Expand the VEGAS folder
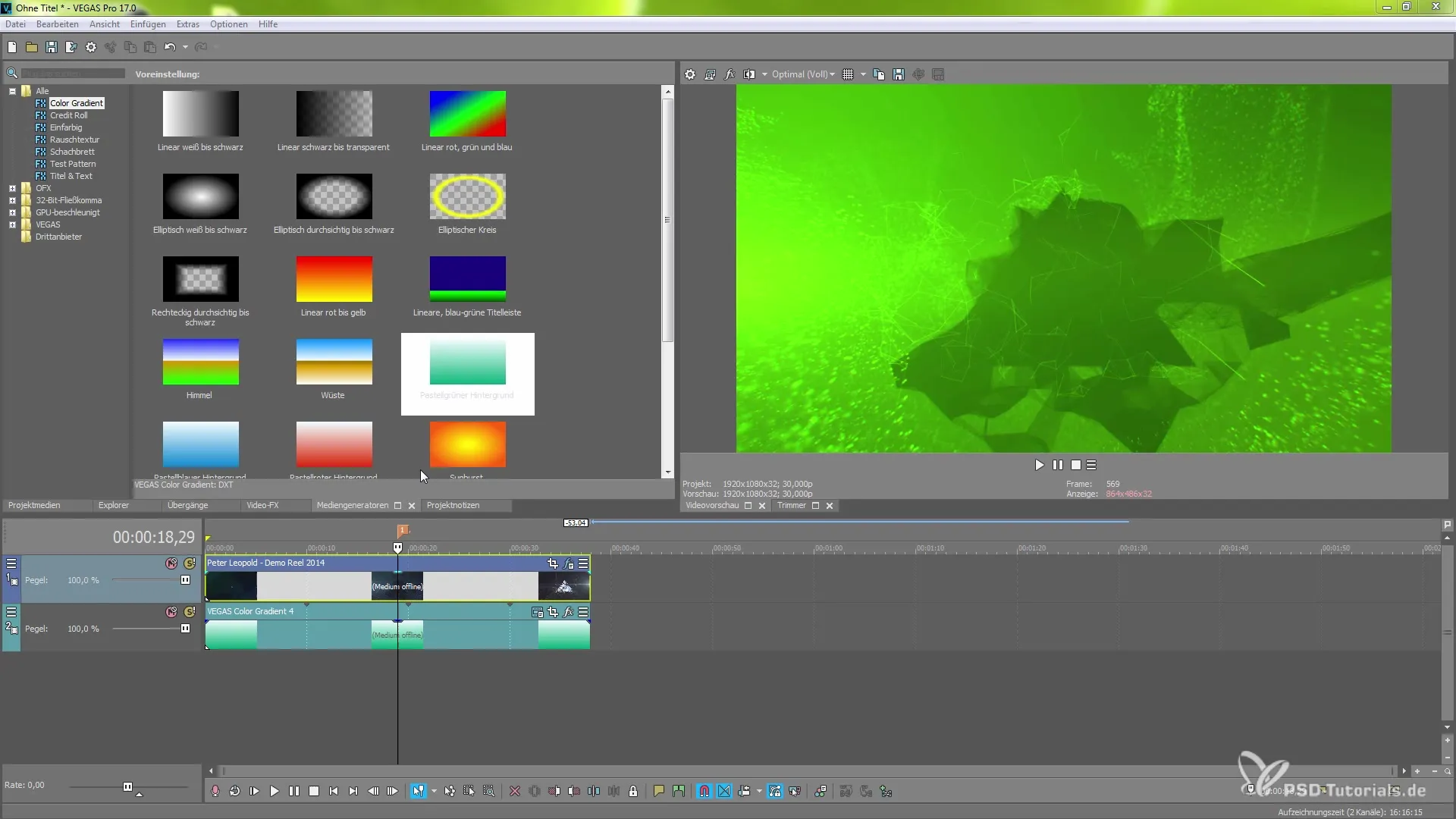Viewport: 1456px width, 819px height. (x=12, y=224)
